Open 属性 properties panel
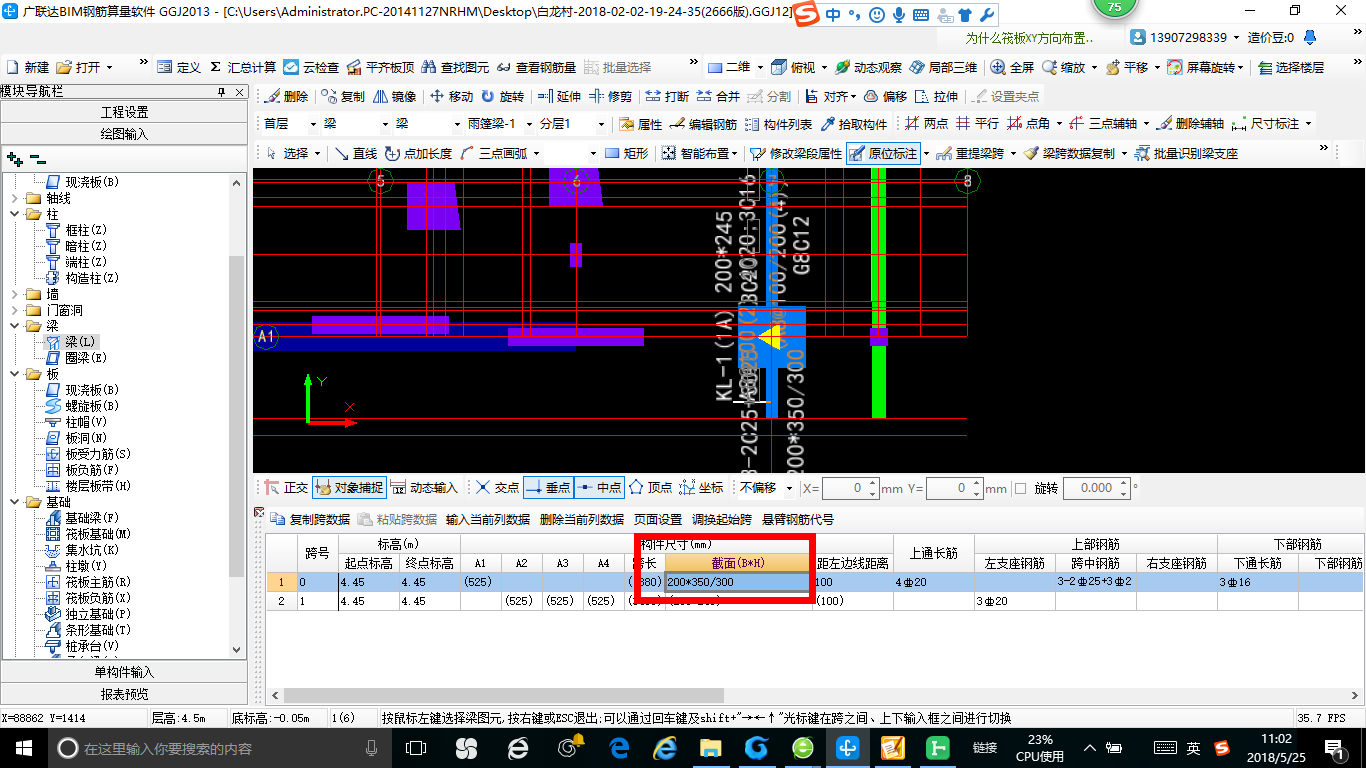1366x768 pixels. pos(641,124)
